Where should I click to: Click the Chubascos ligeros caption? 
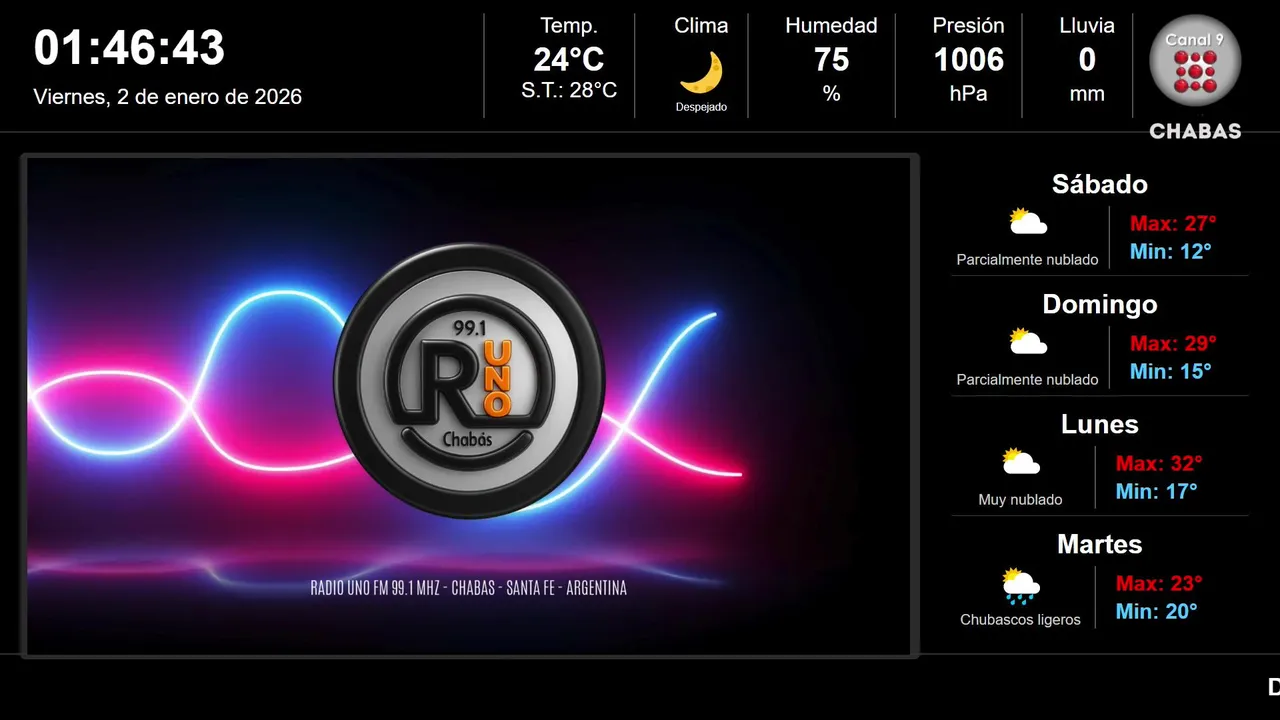coord(1020,620)
